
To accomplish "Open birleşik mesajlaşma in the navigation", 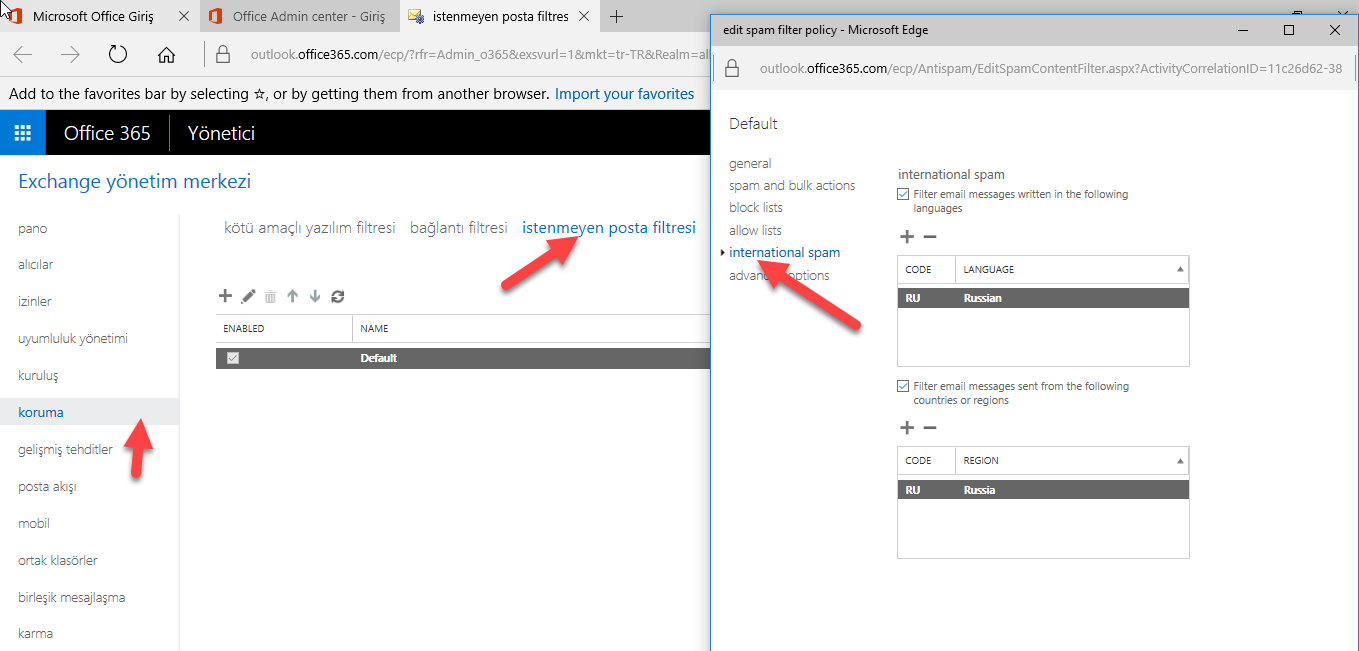I will tap(71, 597).
